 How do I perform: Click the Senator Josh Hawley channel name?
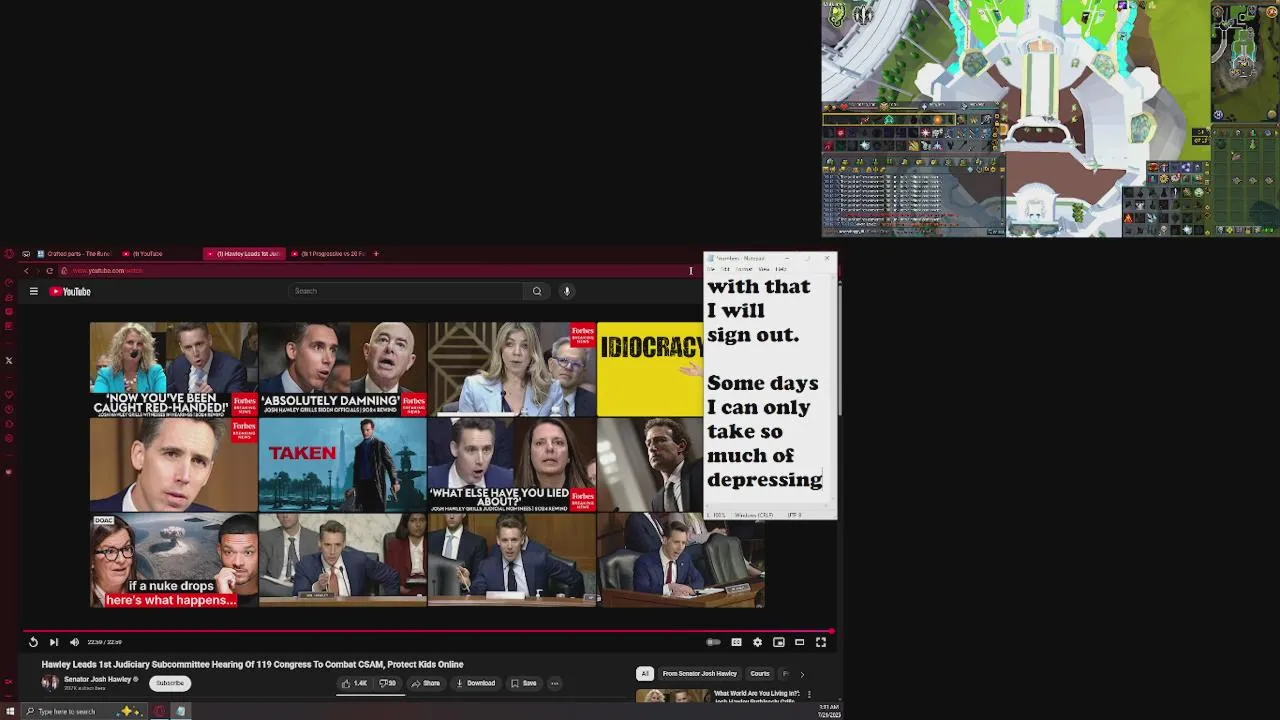tap(98, 679)
